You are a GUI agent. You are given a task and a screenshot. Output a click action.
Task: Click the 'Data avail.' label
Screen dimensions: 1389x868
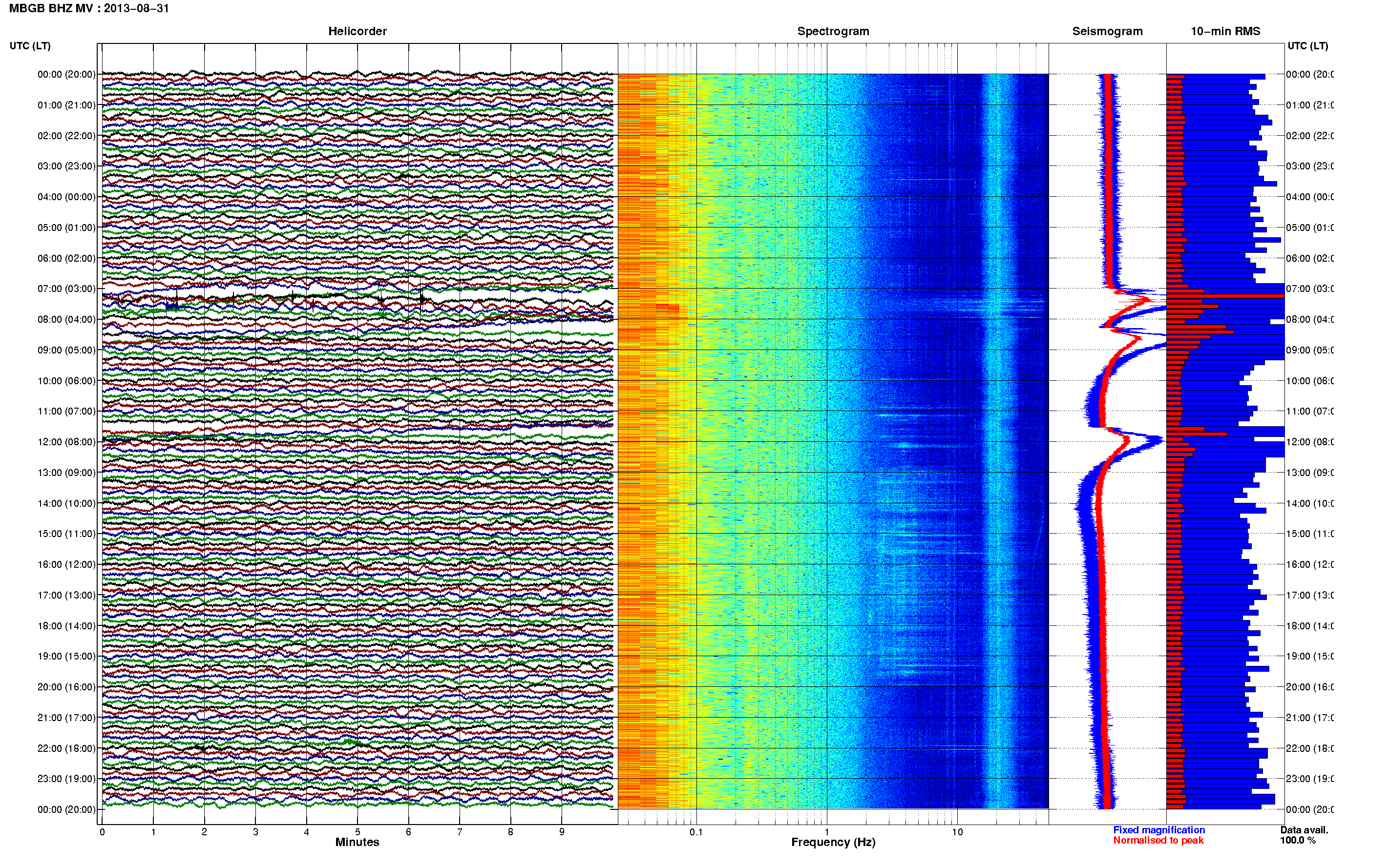(1304, 830)
